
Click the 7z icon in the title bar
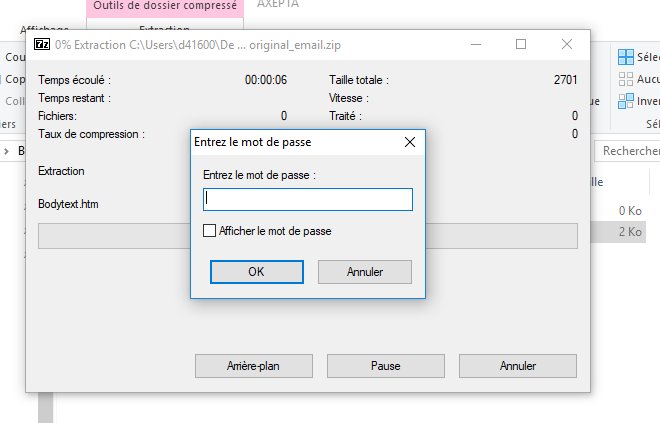point(42,45)
